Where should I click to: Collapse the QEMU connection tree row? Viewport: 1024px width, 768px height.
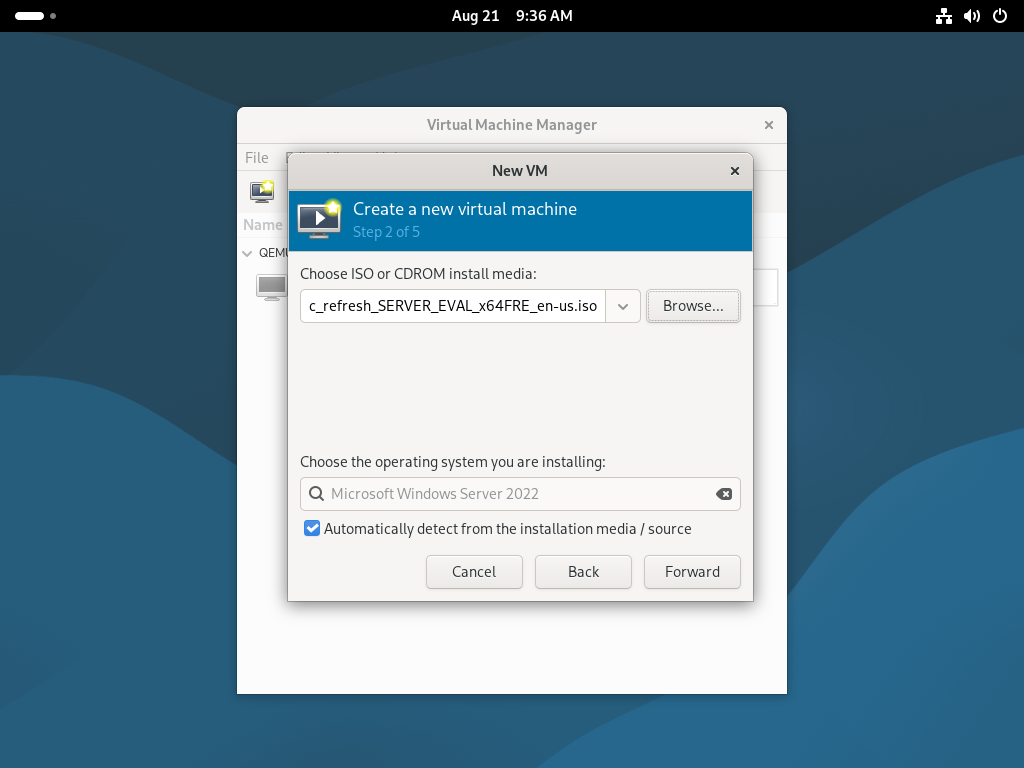coord(247,253)
